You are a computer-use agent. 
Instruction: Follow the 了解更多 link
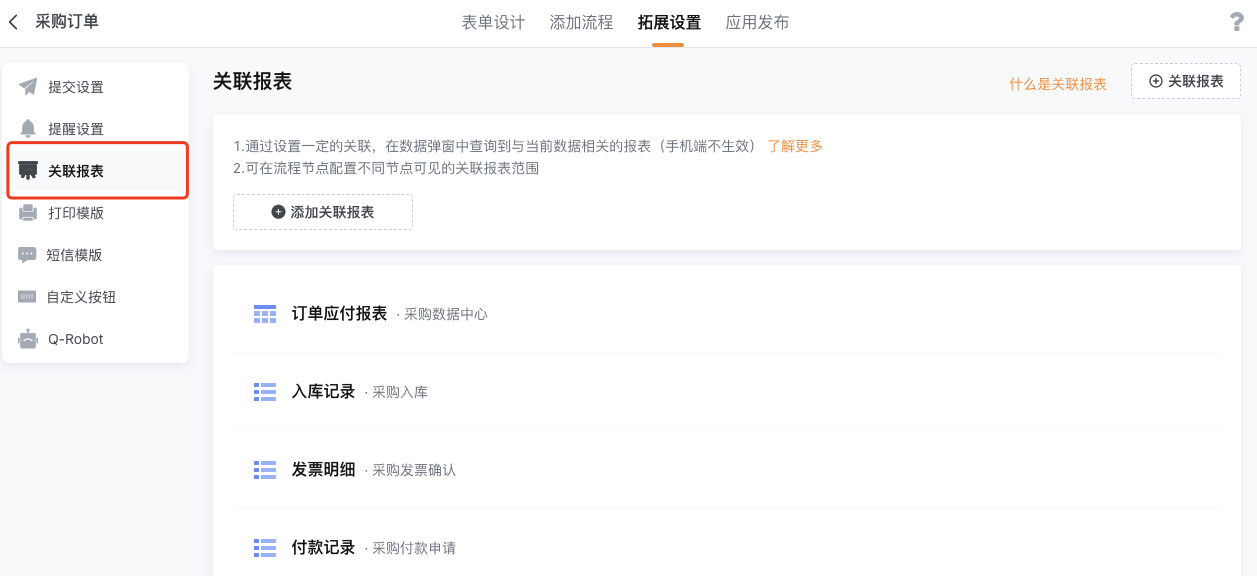[x=795, y=146]
